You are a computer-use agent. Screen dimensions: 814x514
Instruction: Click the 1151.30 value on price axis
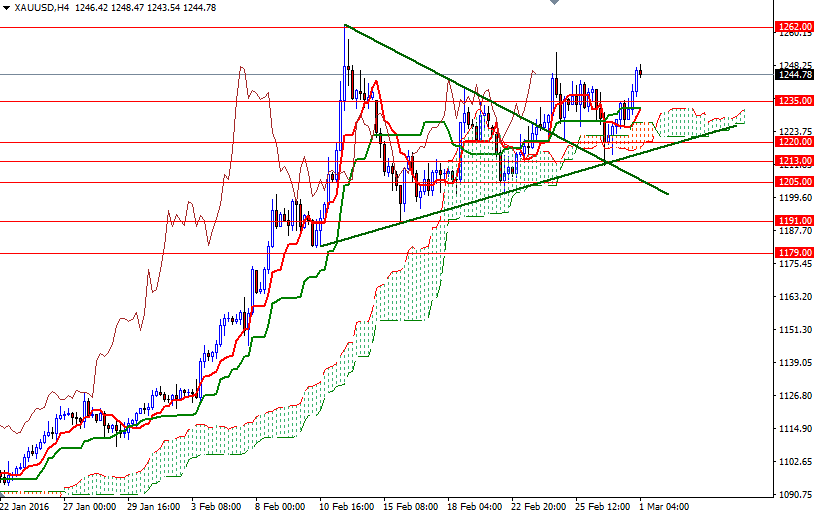click(x=795, y=330)
